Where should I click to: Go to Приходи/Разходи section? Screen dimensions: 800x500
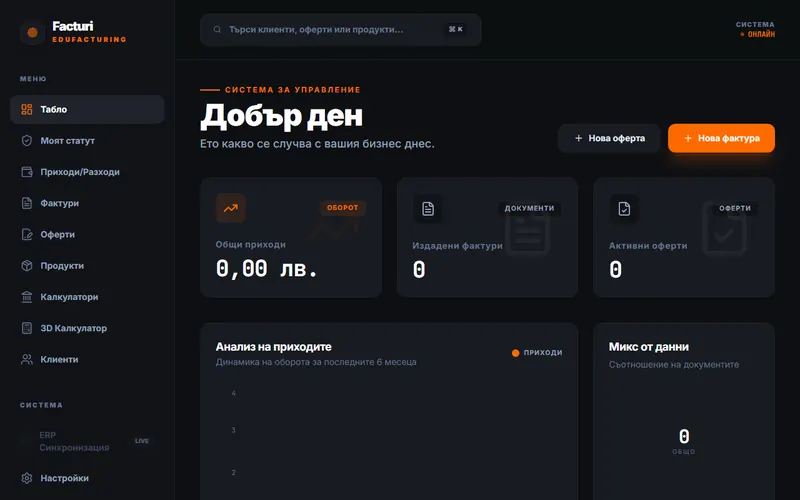[x=87, y=172]
